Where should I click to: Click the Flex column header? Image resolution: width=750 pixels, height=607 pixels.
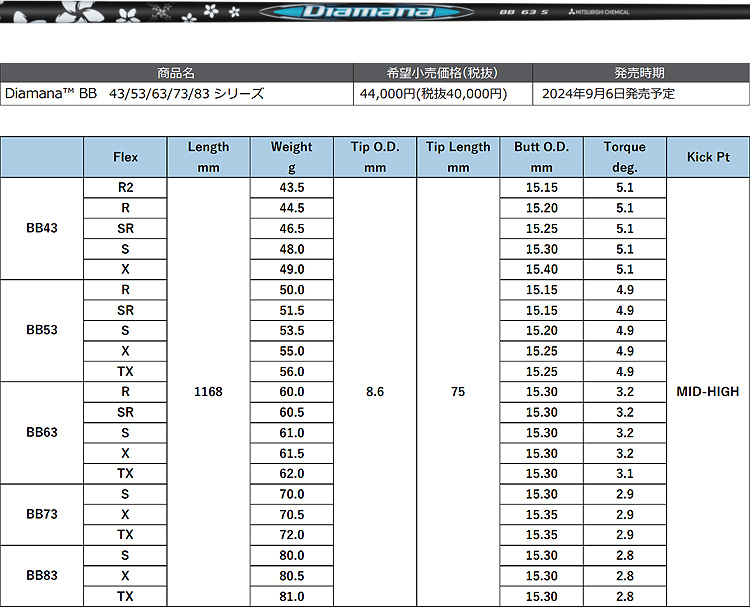point(125,157)
